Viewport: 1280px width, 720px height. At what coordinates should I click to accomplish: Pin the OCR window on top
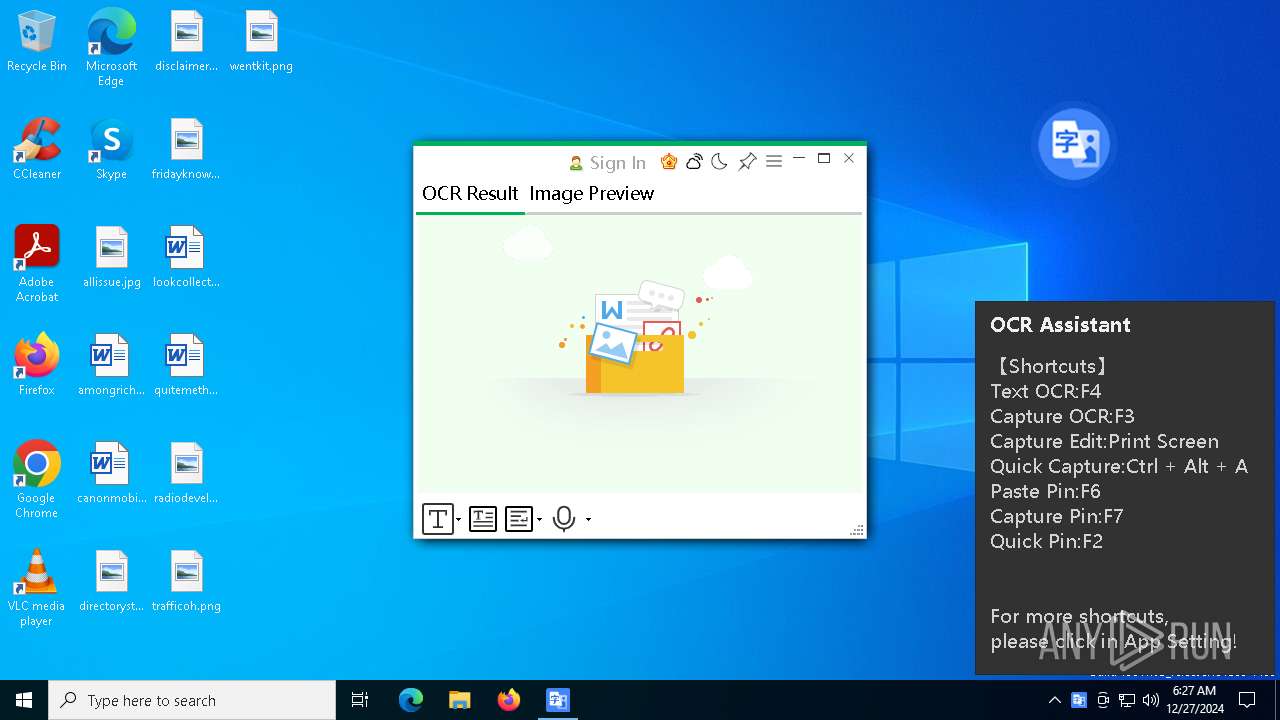[x=747, y=162]
